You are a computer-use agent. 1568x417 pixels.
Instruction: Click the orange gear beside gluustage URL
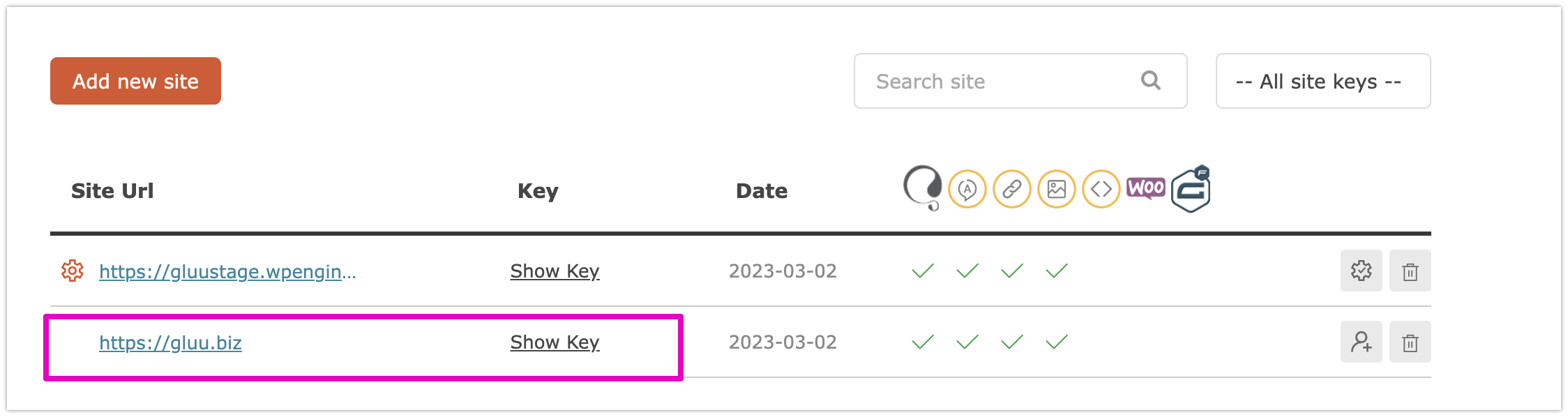[x=73, y=271]
